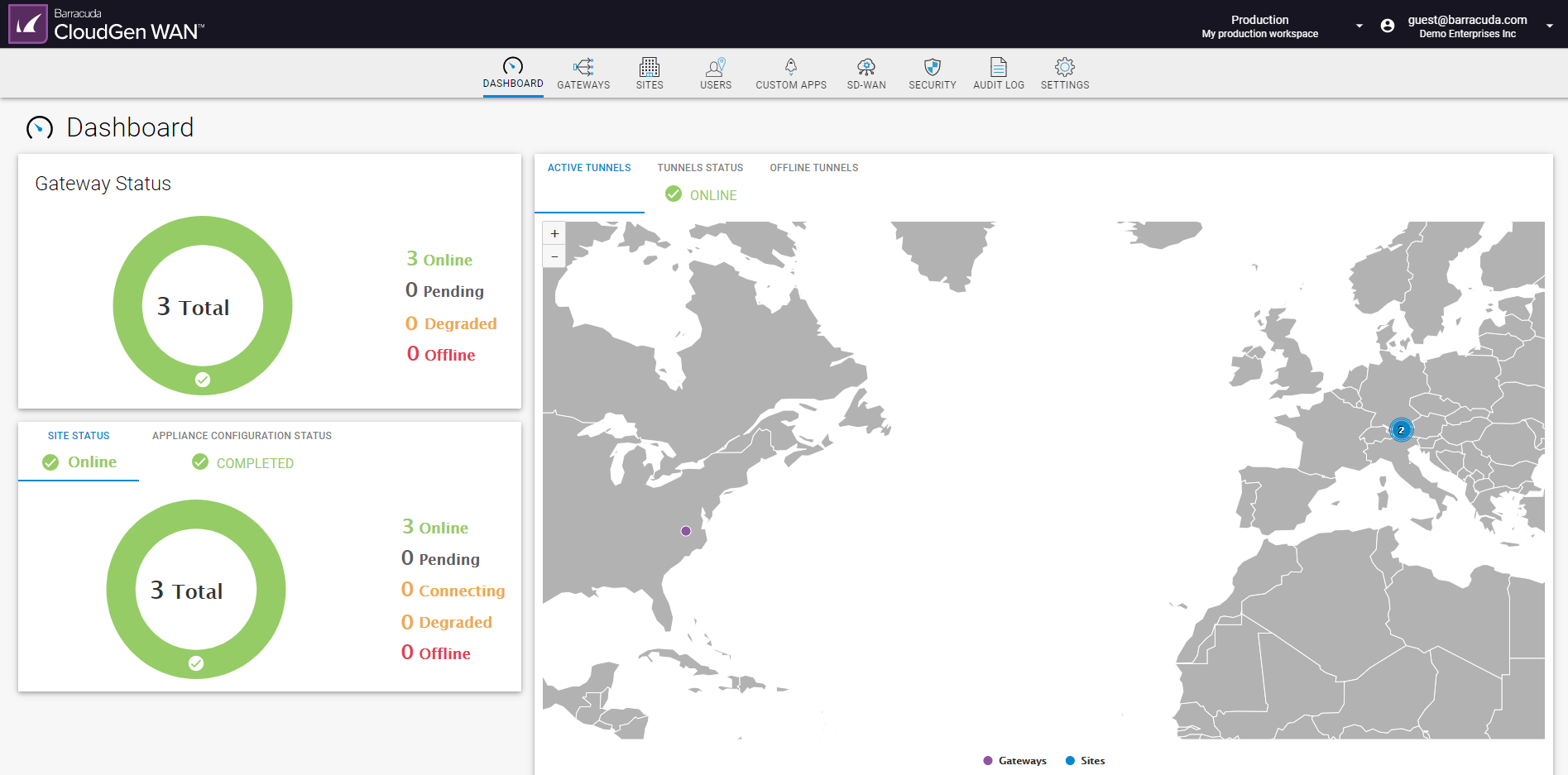The width and height of the screenshot is (1568, 775).
Task: Click the Barracuda CloudGen WAN logo
Action: [107, 24]
